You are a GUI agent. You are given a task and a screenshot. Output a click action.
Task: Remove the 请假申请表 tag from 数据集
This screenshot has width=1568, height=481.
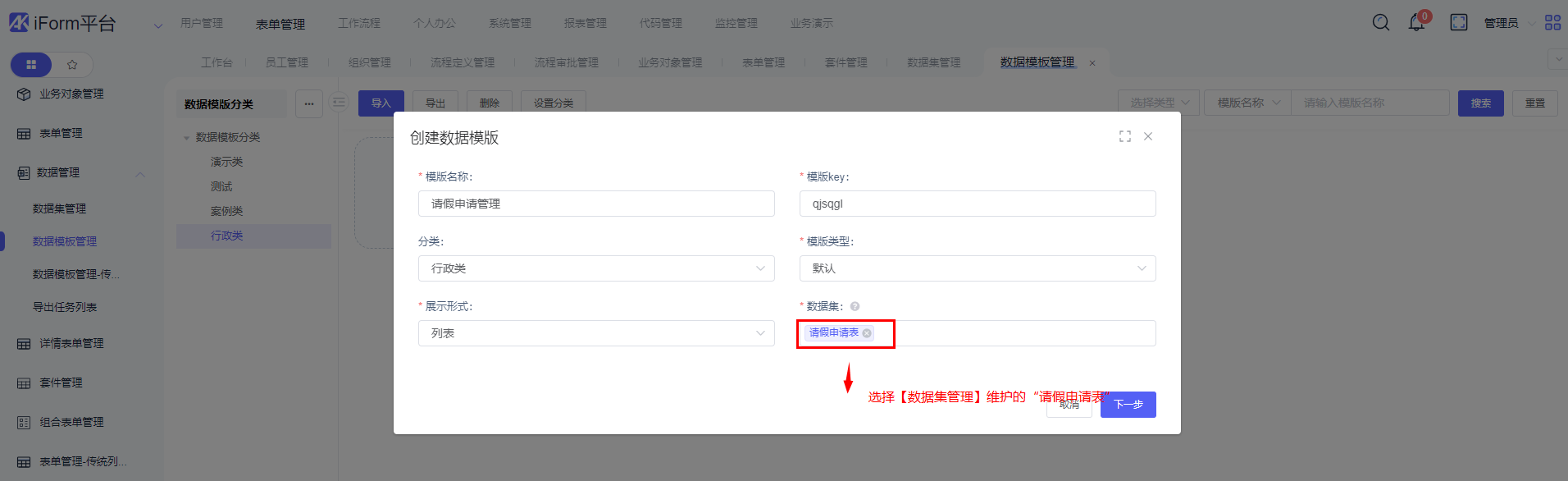[867, 333]
